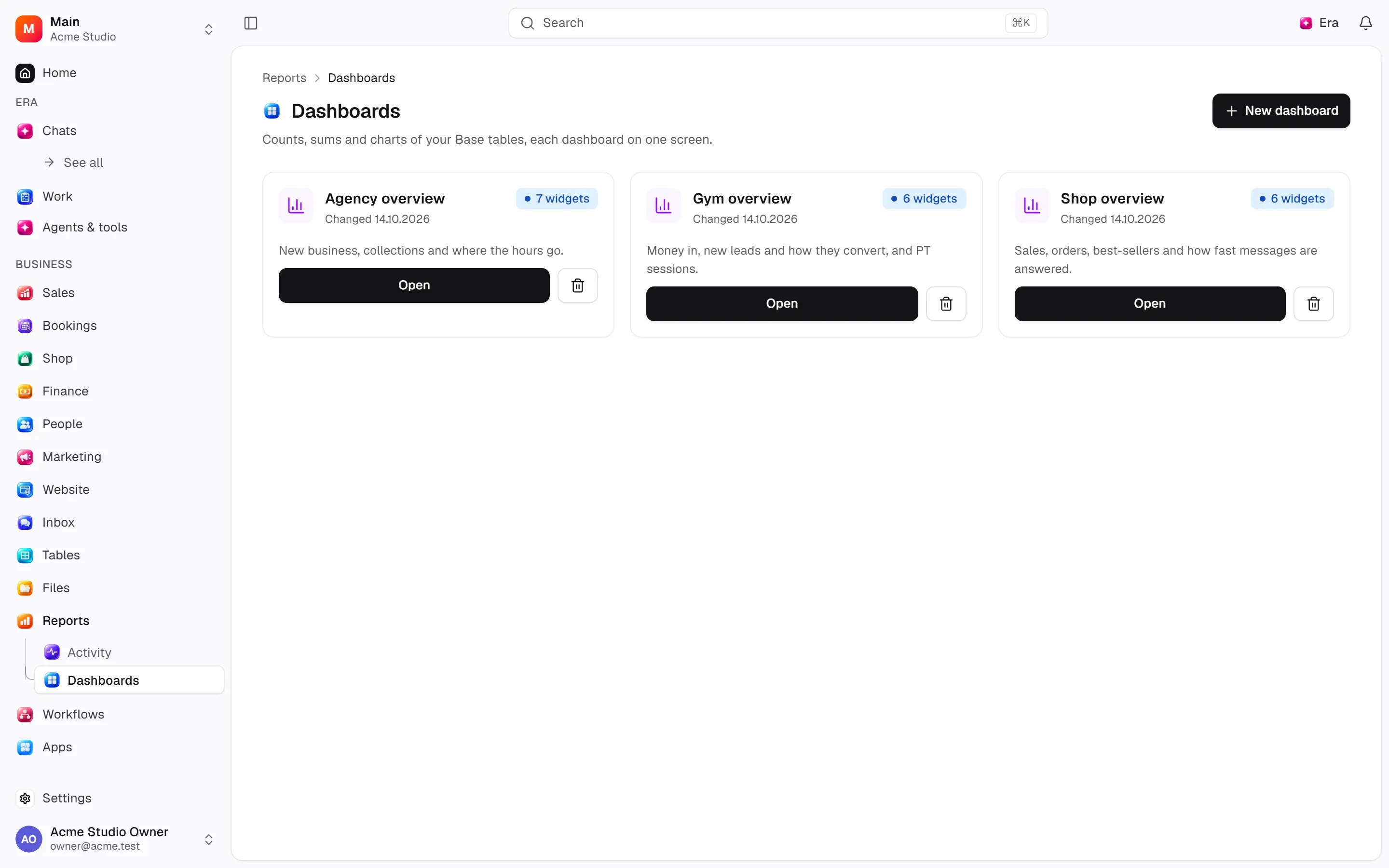1389x868 pixels.
Task: Click the Home icon in sidebar
Action: [x=25, y=73]
